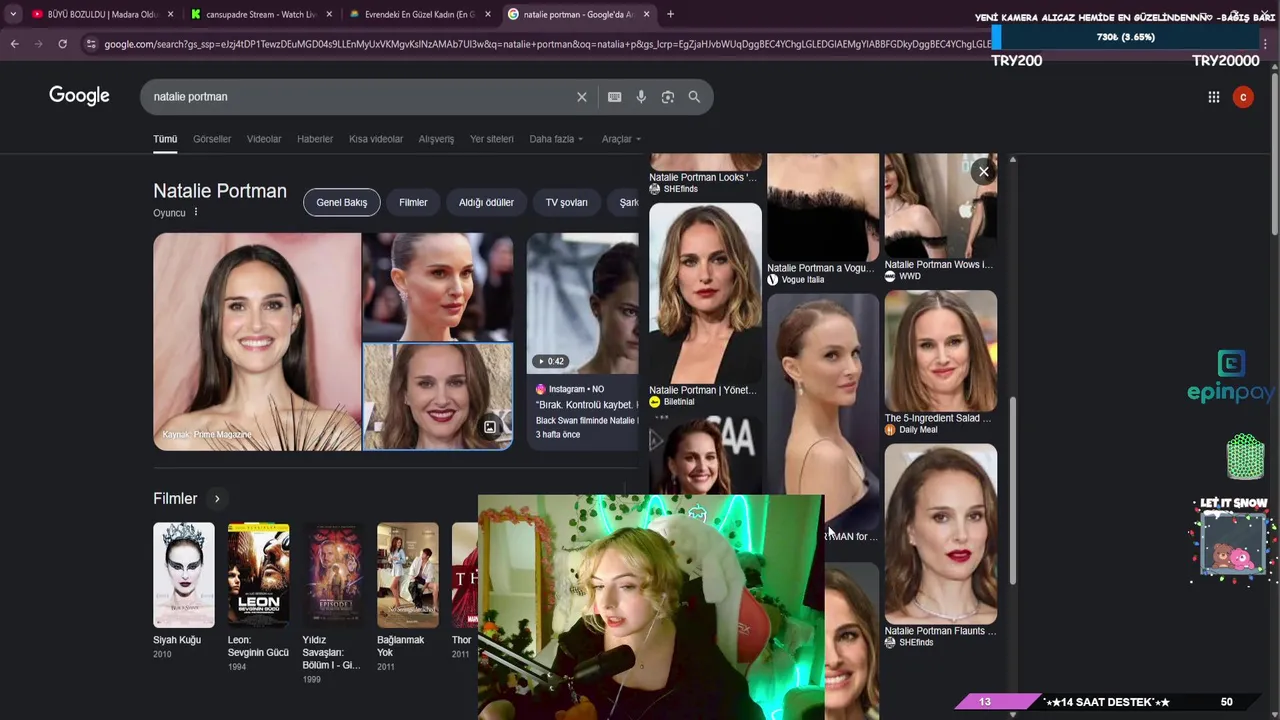
Task: Switch to the Kısa videolar tab
Action: pyautogui.click(x=376, y=139)
